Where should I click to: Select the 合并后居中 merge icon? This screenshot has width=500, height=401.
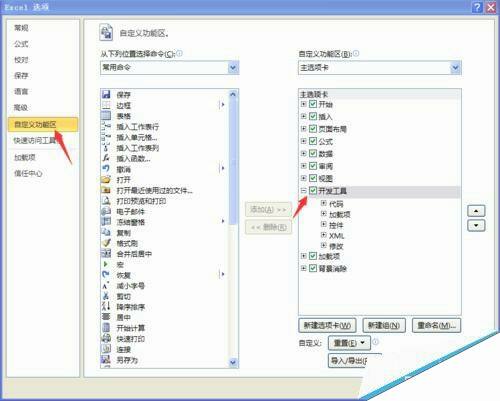click(x=106, y=254)
